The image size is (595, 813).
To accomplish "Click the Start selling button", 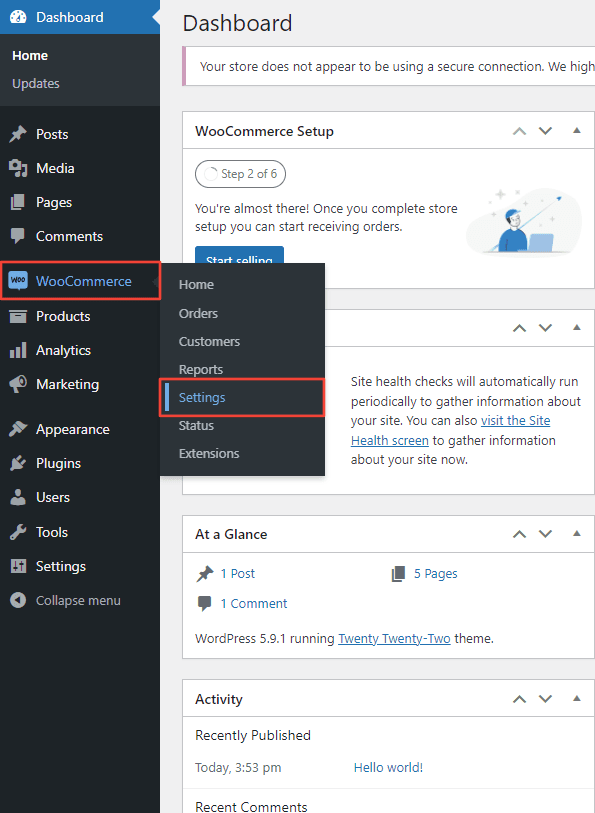I will [239, 257].
